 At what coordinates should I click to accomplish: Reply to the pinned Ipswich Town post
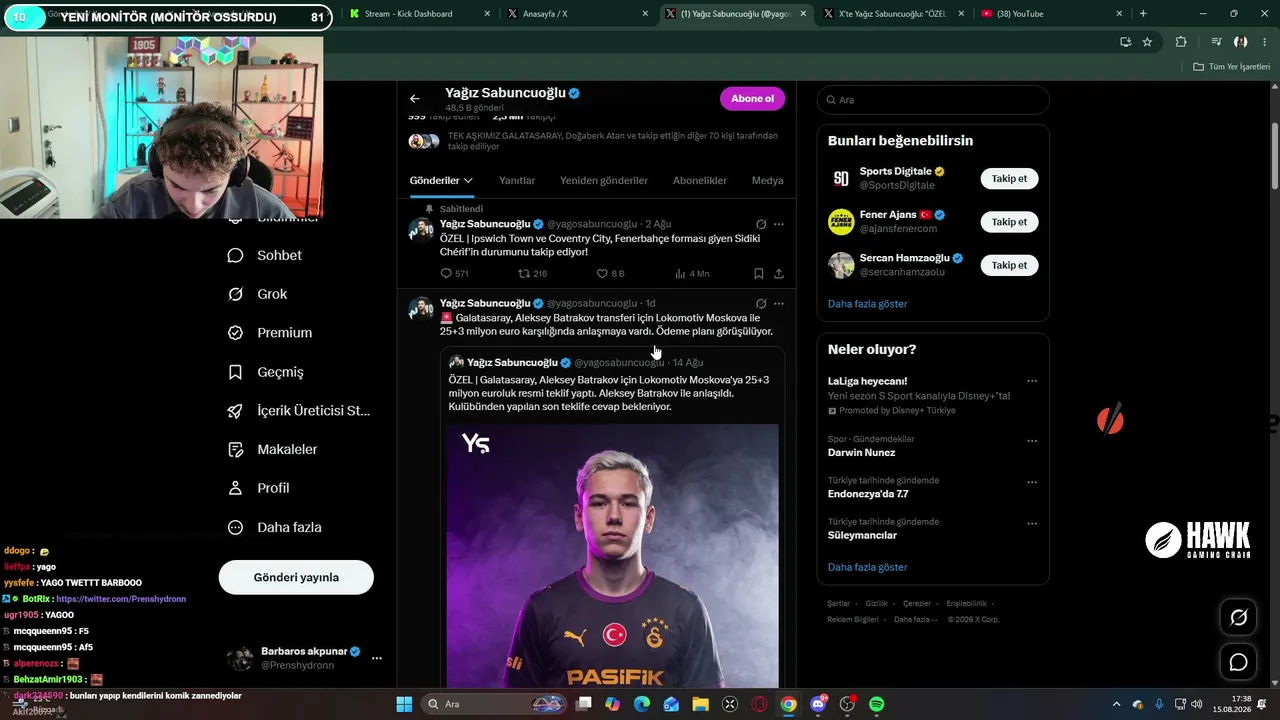454,273
